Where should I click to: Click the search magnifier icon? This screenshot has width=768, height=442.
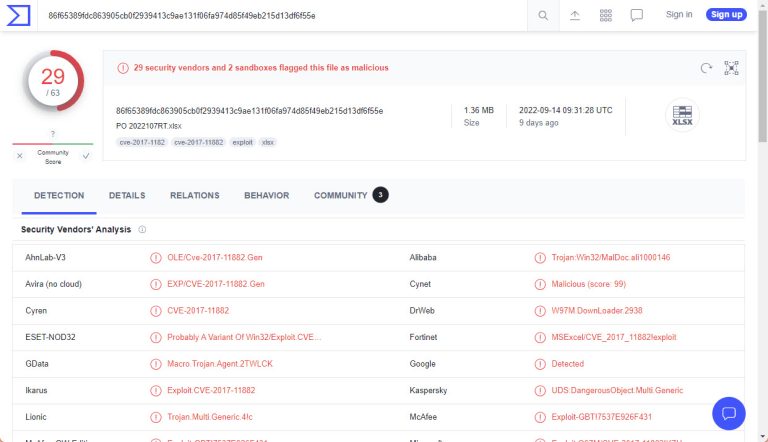543,16
